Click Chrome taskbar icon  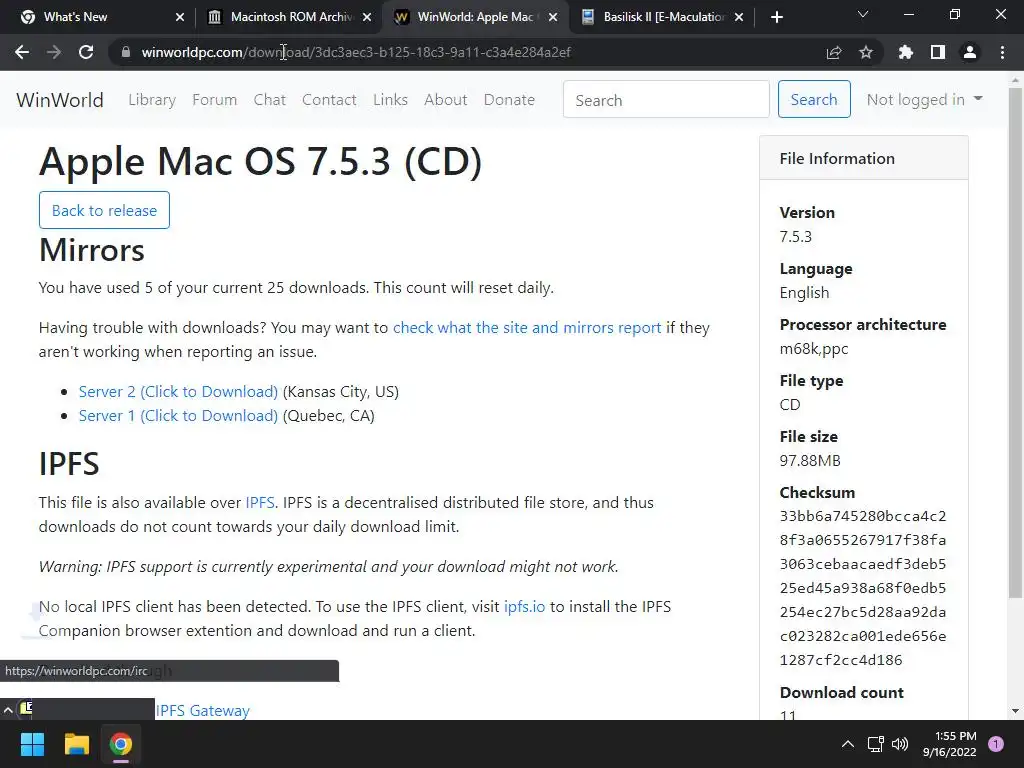pyautogui.click(x=120, y=744)
